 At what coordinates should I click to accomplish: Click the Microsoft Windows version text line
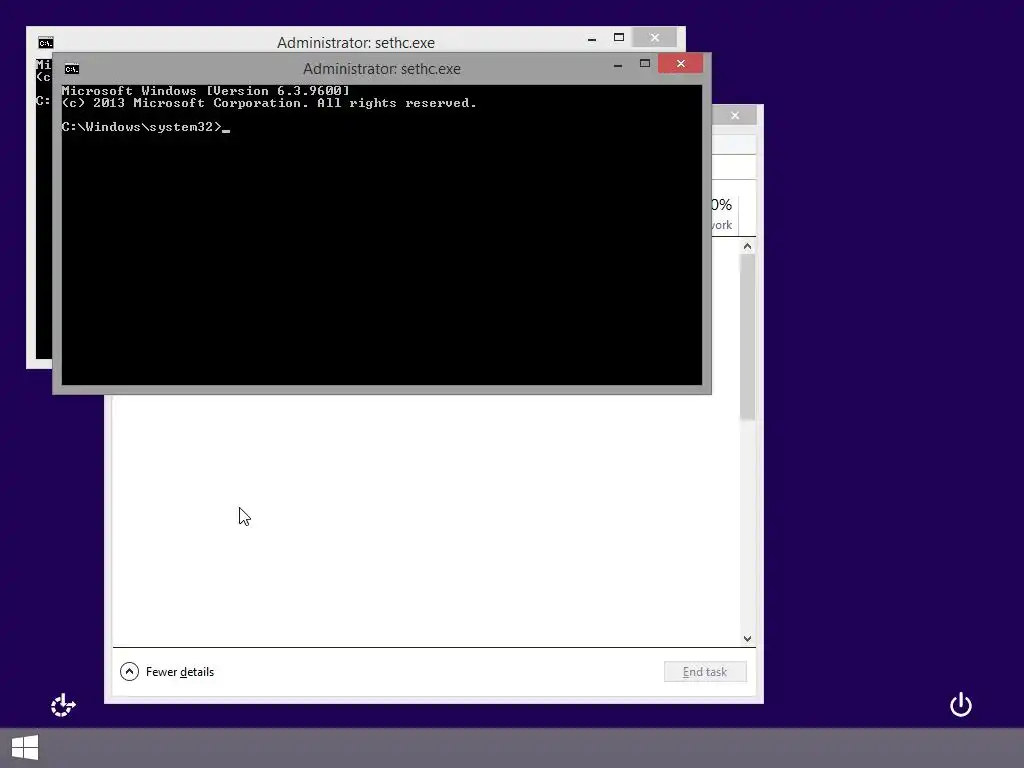206,91
